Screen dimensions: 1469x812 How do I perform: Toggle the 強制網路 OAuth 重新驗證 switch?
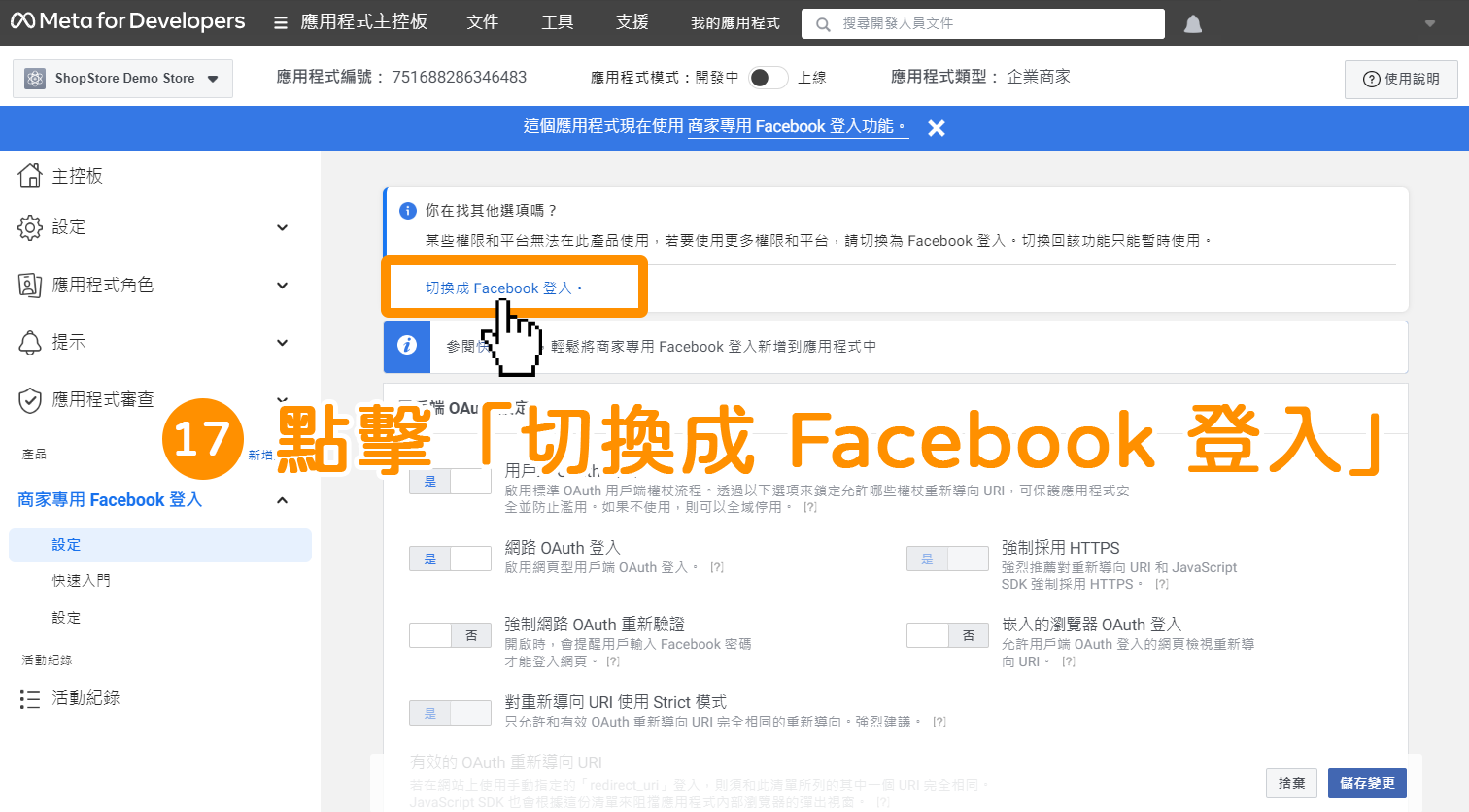tap(450, 635)
